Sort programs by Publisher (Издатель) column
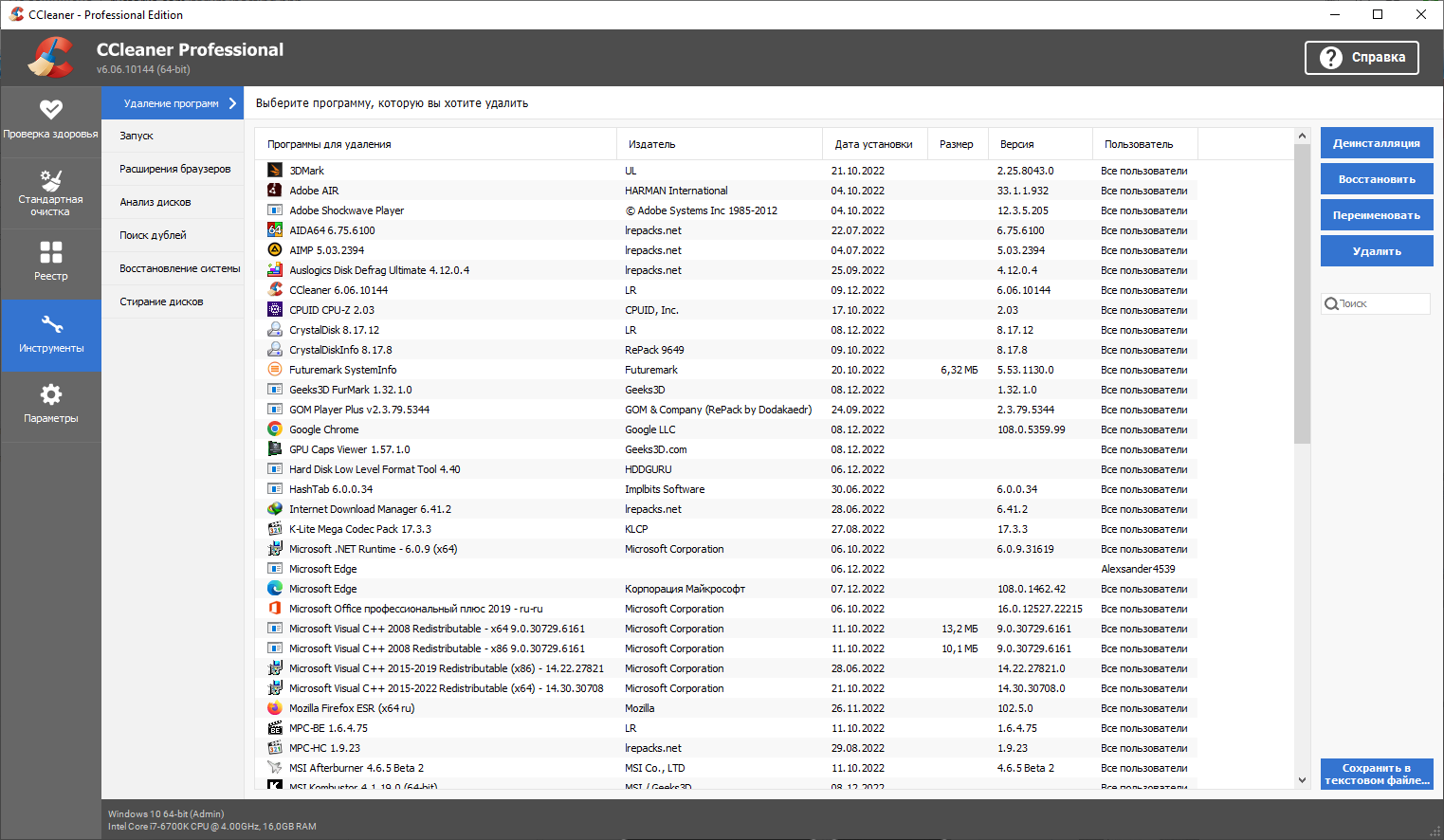 click(652, 144)
